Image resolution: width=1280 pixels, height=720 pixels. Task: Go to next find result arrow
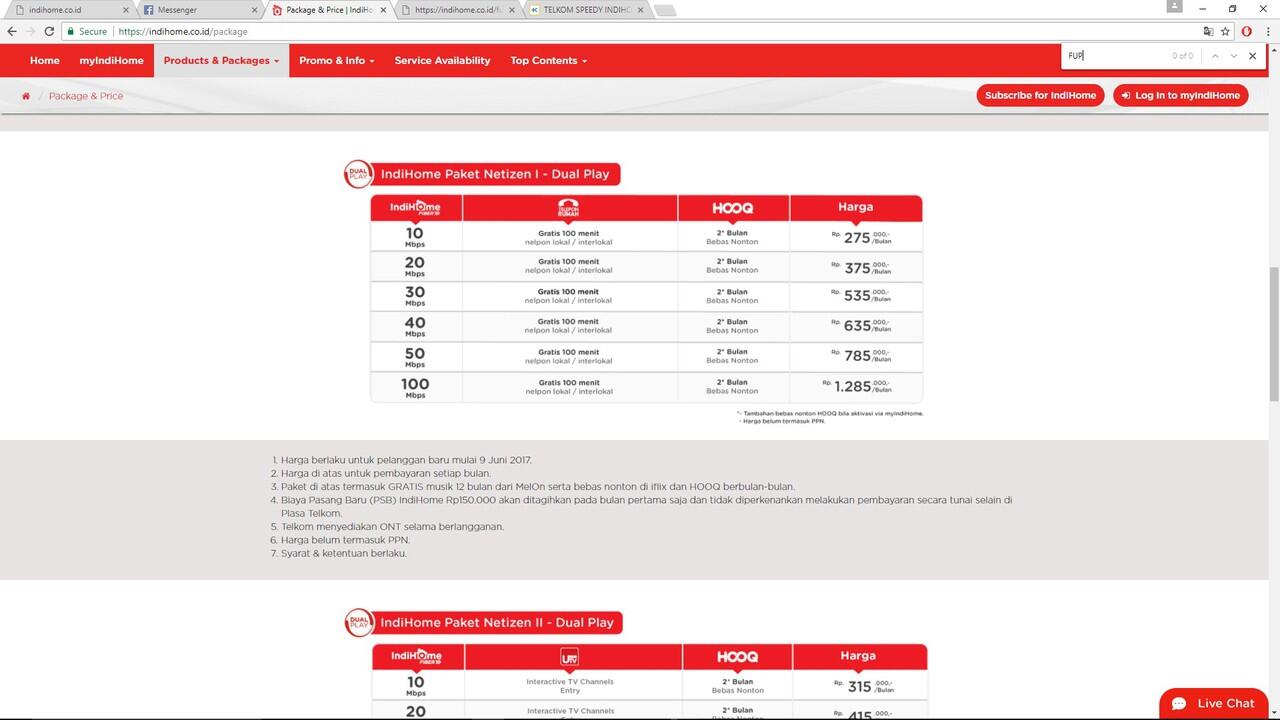1234,56
